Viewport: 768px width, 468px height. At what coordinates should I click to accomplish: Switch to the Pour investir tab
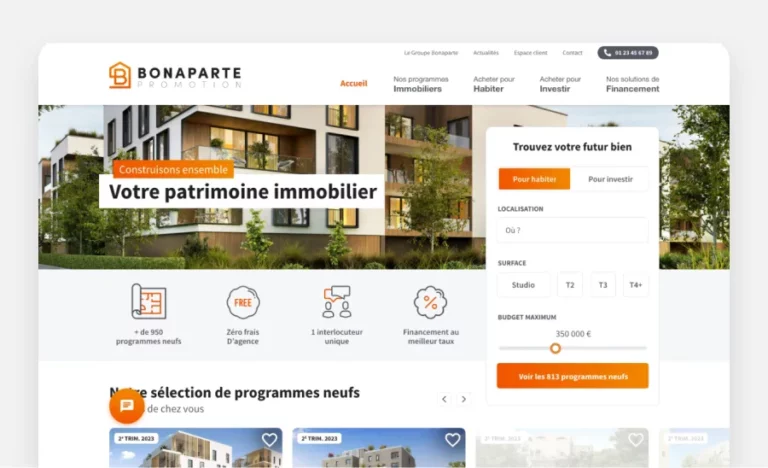click(x=610, y=179)
